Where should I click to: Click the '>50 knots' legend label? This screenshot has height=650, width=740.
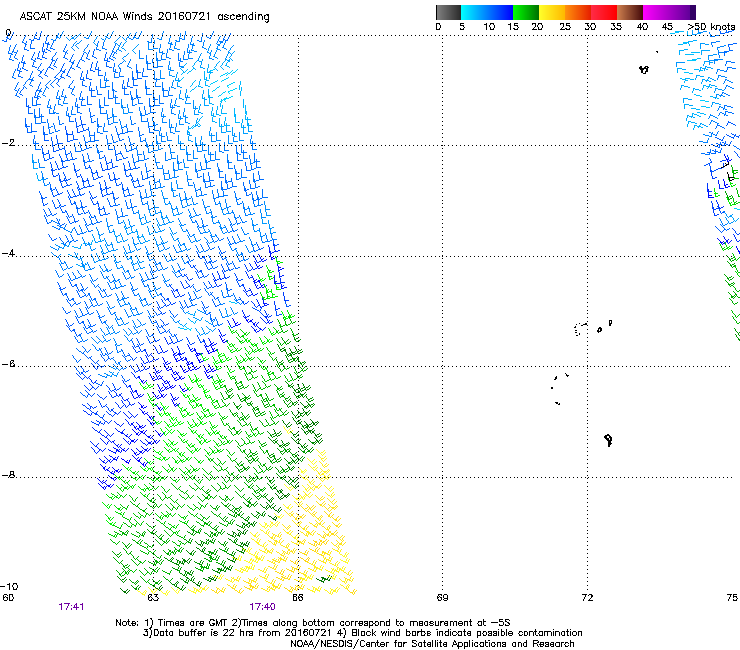711,27
